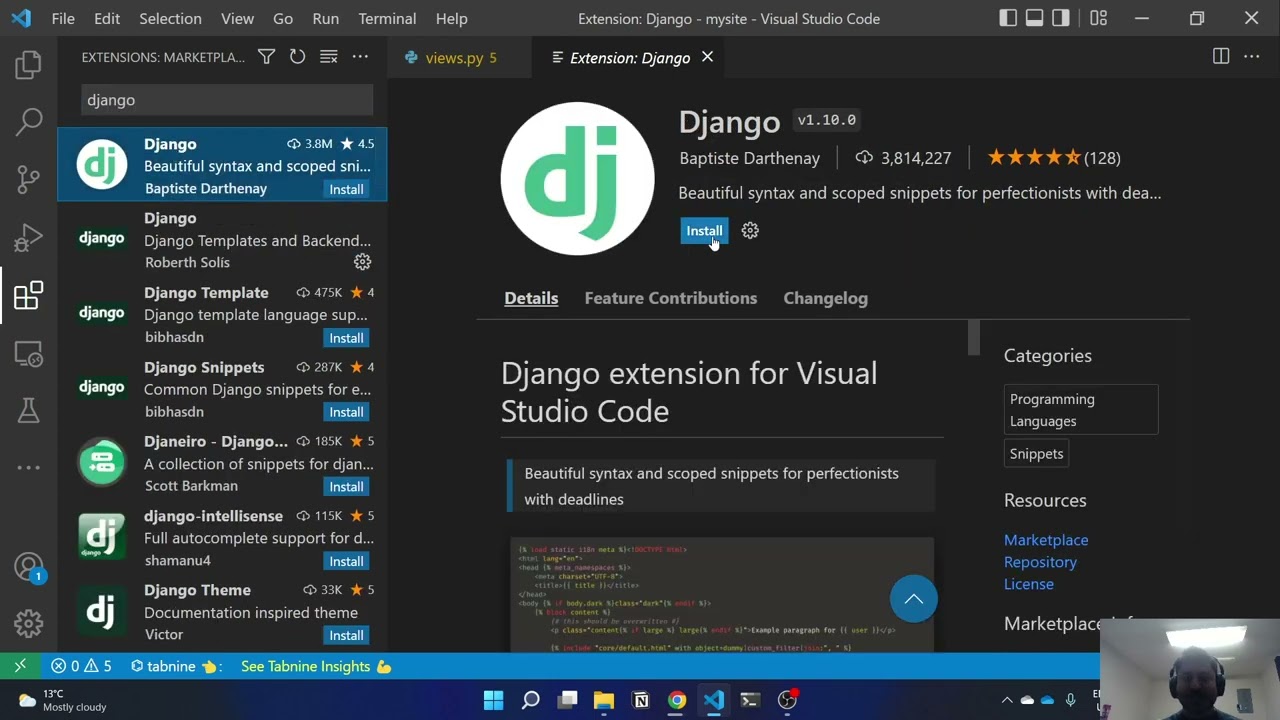The image size is (1280, 720).
Task: Open weather widget in taskbar
Action: 62,700
